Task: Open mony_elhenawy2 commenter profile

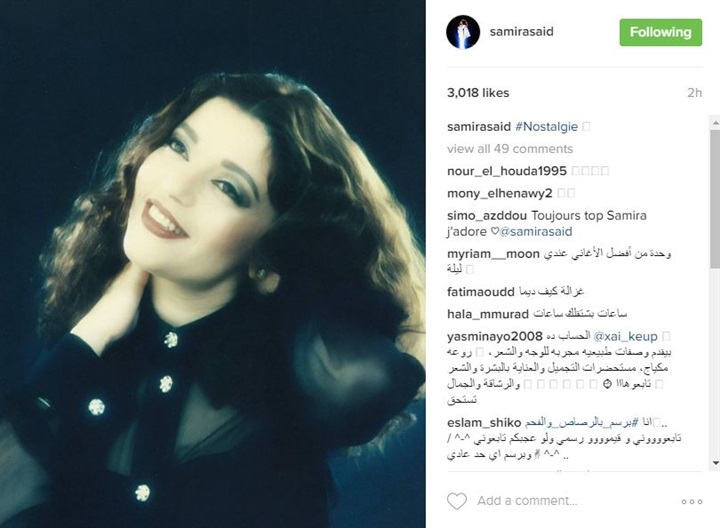Action: click(499, 193)
